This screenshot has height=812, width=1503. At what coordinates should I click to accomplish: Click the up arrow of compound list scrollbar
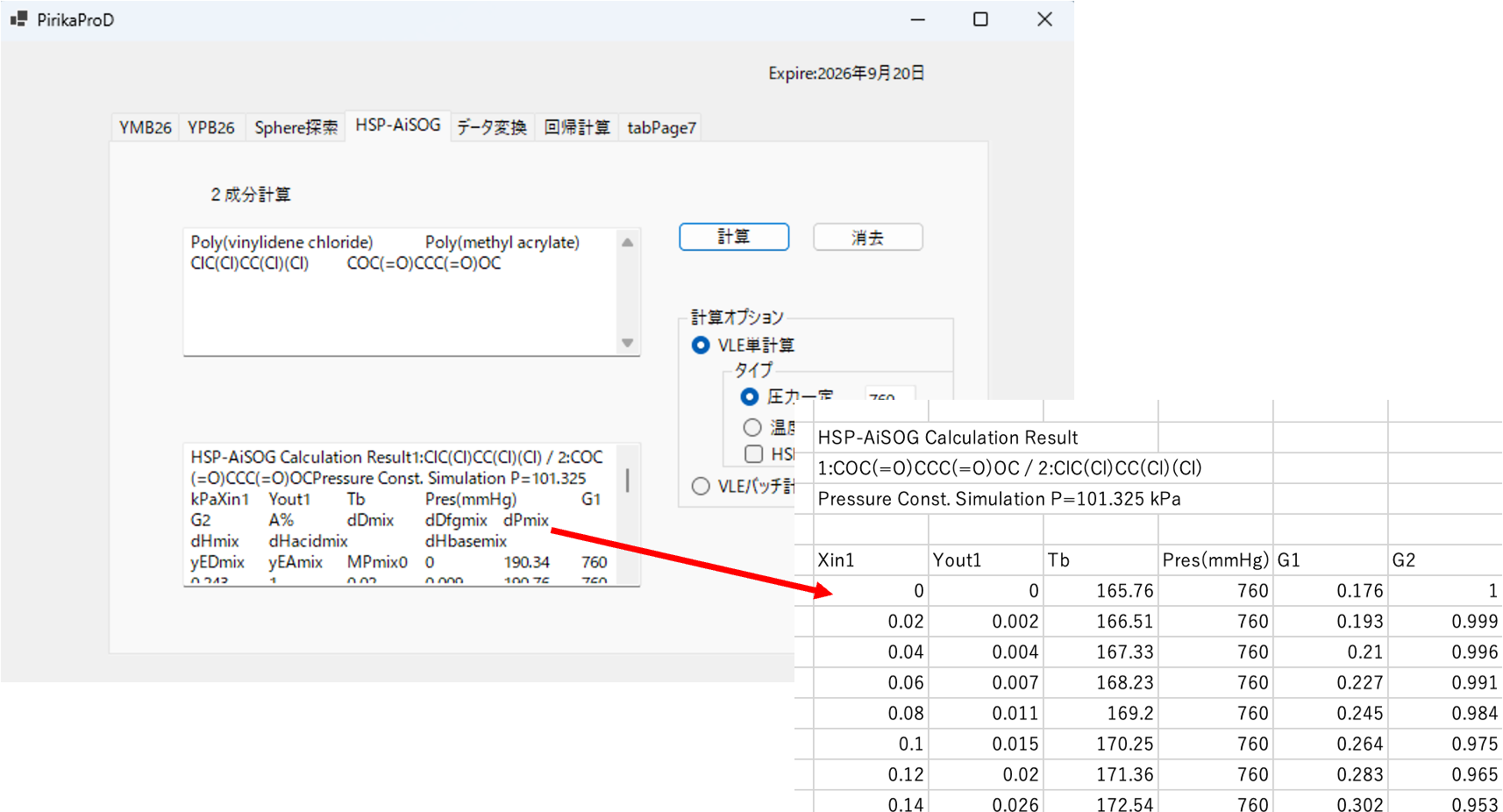point(627,243)
